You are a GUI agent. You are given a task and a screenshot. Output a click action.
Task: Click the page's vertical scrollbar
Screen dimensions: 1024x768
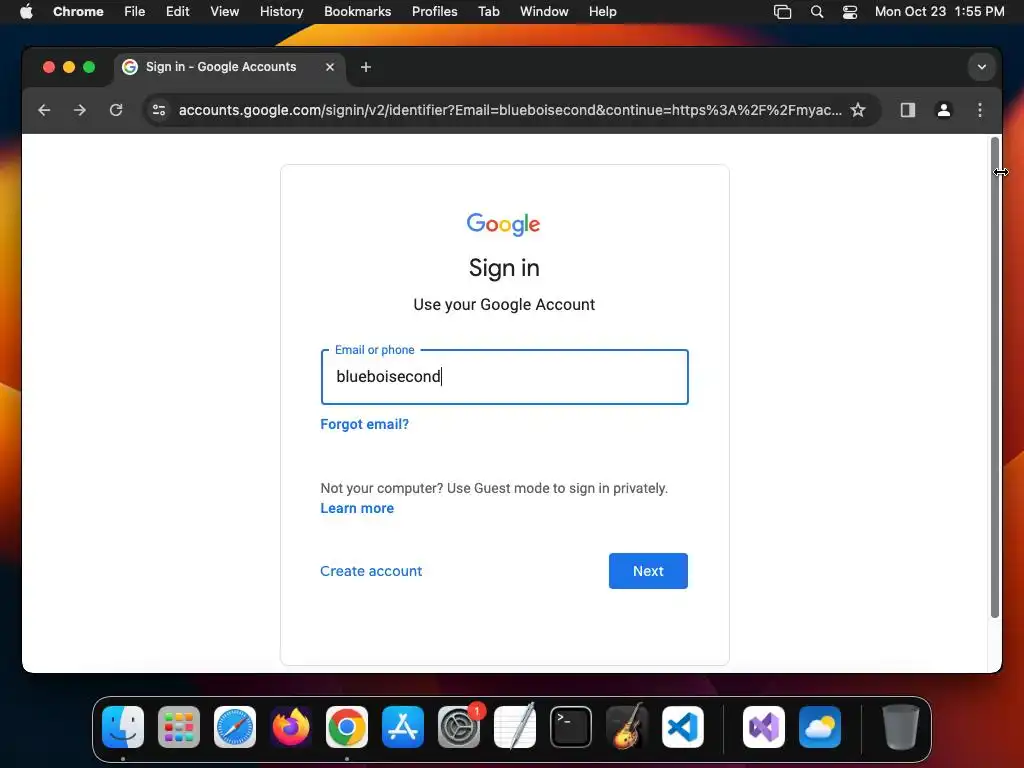[x=995, y=377]
